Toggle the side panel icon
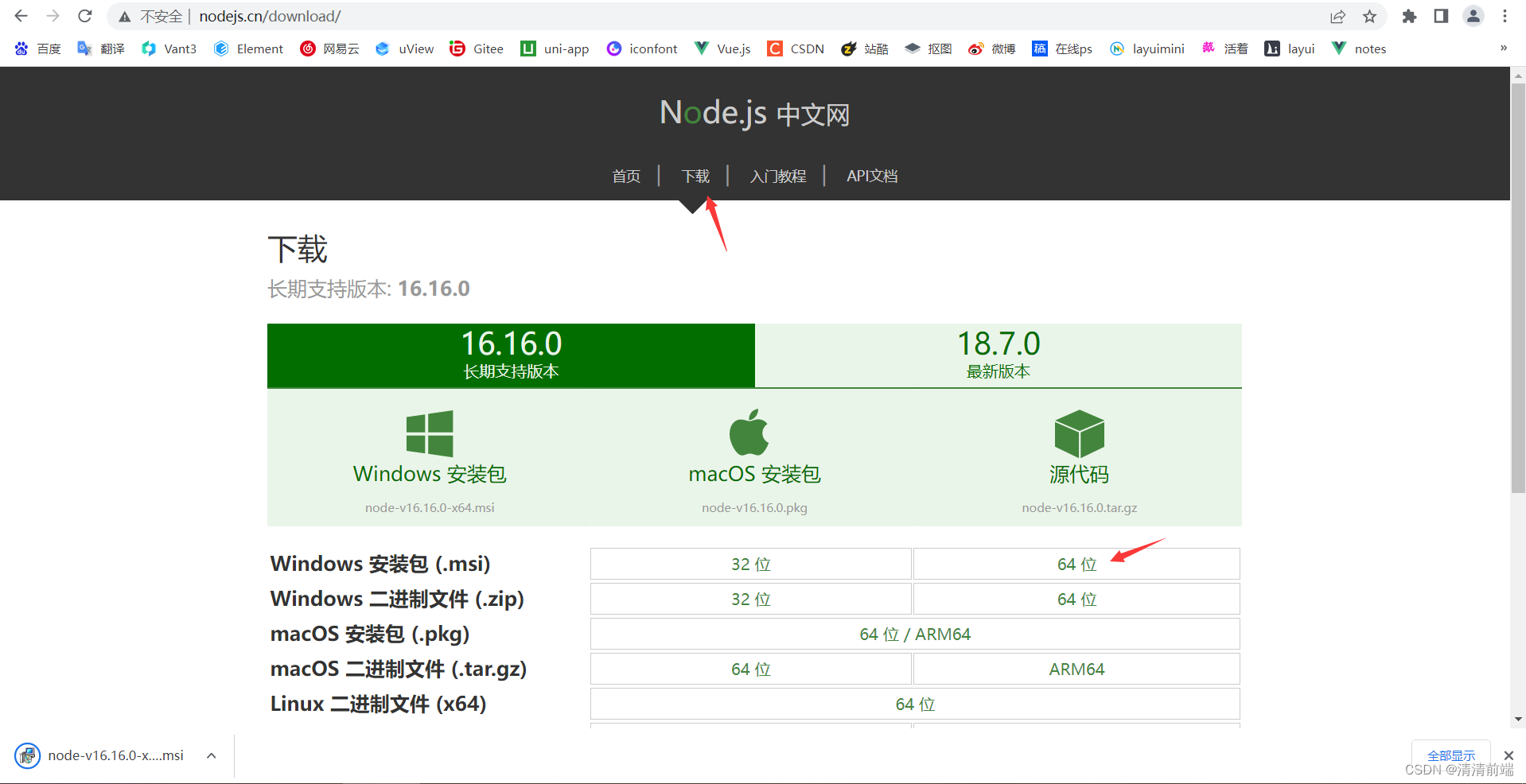The height and width of the screenshot is (784, 1526). pyautogui.click(x=1441, y=17)
